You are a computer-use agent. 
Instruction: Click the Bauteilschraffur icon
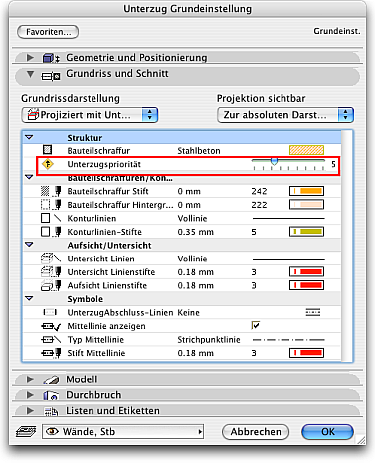pyautogui.click(x=48, y=150)
